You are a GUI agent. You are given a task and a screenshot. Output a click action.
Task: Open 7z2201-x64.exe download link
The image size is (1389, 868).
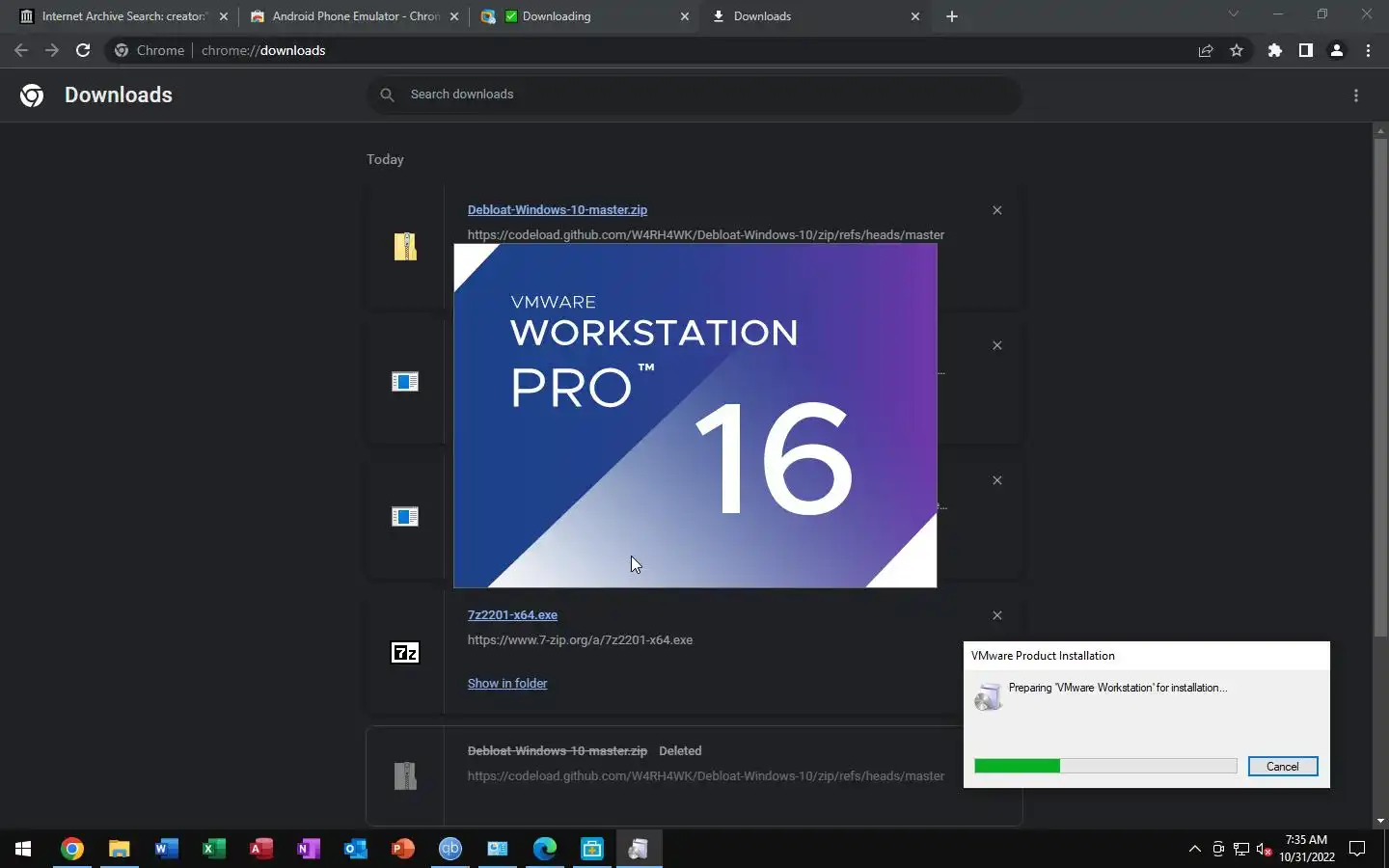pos(512,614)
